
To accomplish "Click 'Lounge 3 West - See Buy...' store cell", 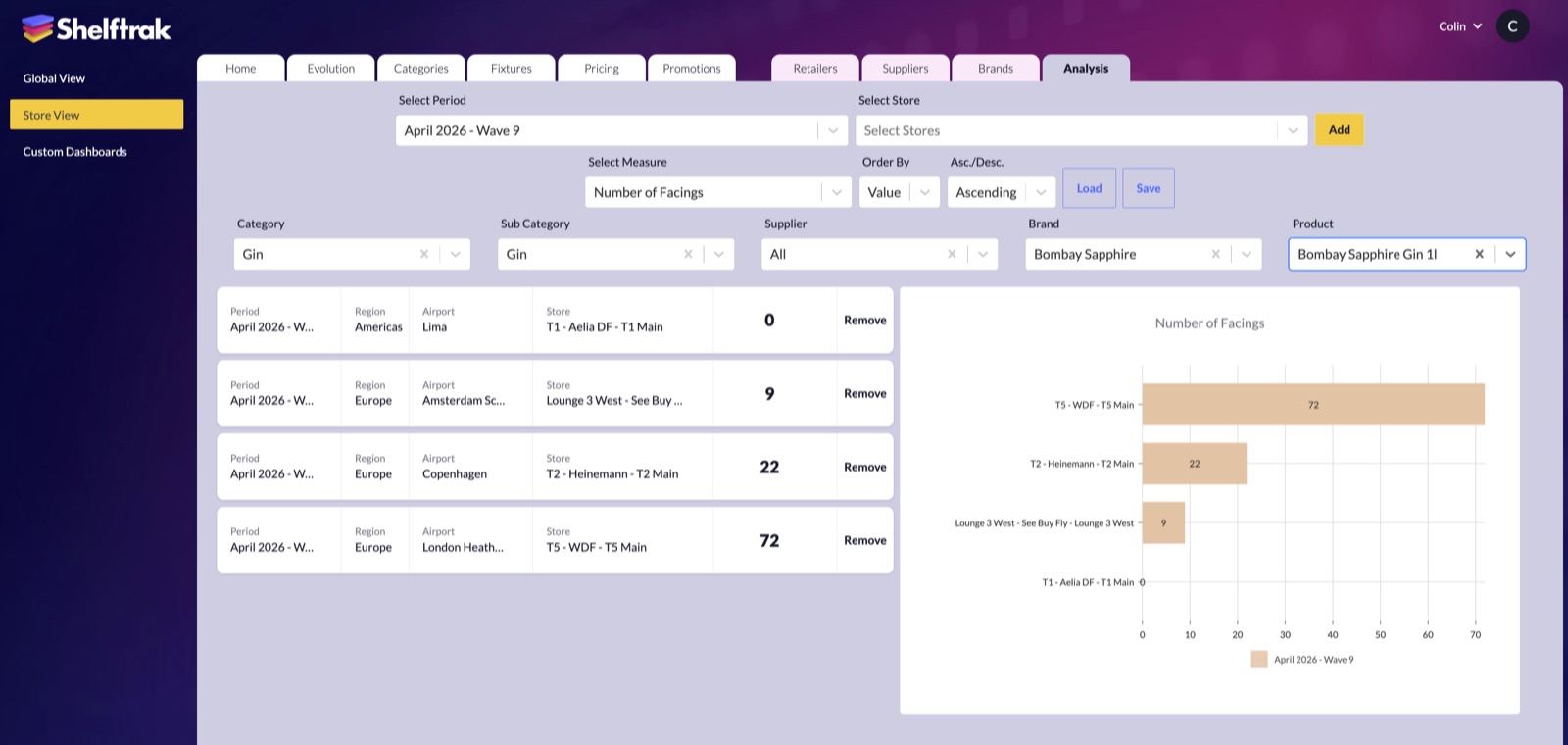I will [614, 401].
